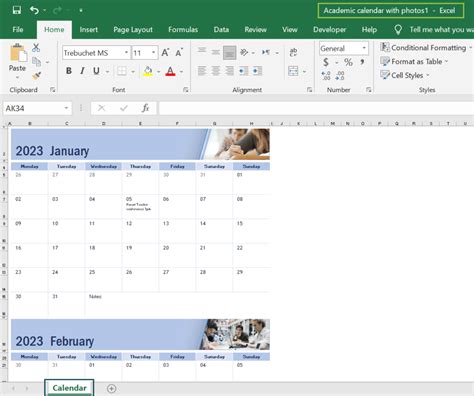474x396 pixels.
Task: Center text horizontally
Action: coord(216,71)
